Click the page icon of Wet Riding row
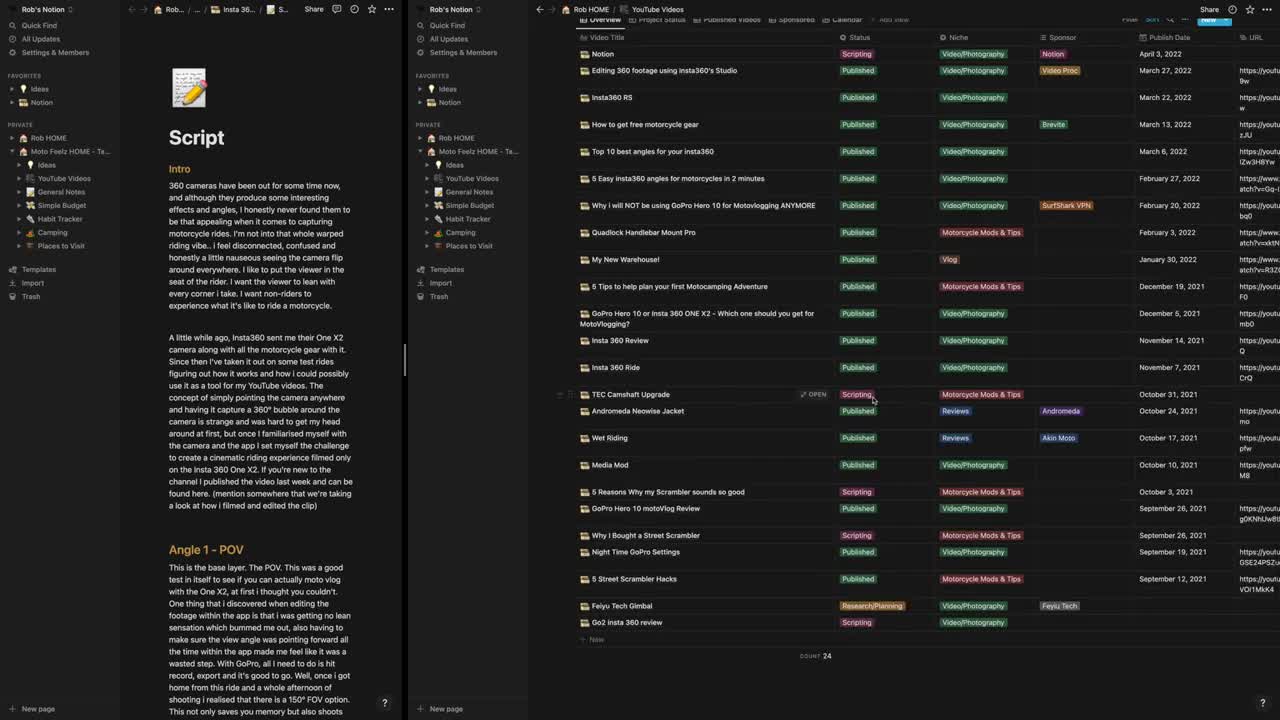Viewport: 1280px width, 720px height. click(585, 438)
